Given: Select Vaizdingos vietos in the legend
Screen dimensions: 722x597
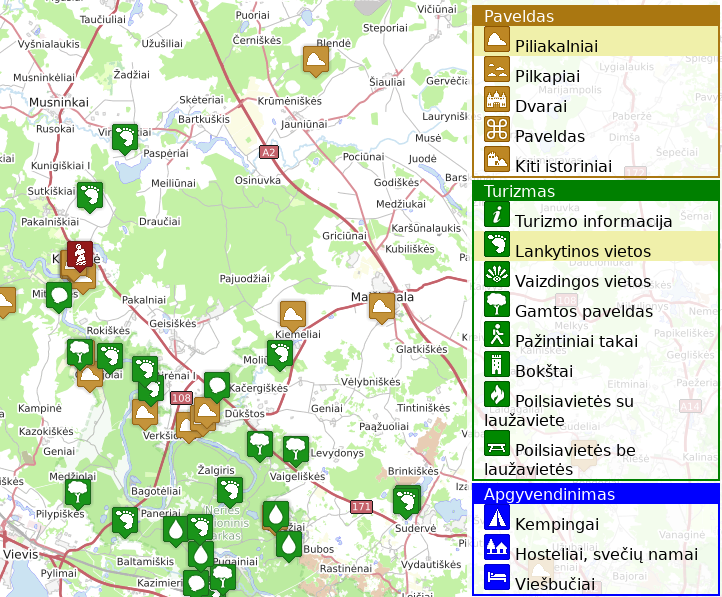Looking at the screenshot, I should tap(582, 281).
